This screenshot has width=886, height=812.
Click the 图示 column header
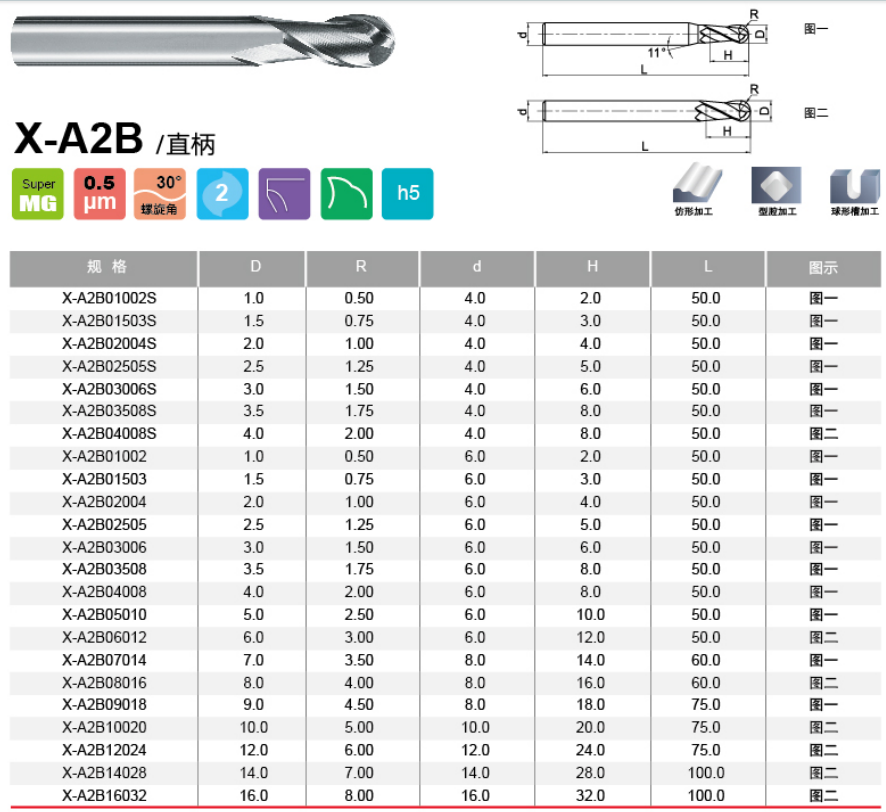[x=823, y=268]
